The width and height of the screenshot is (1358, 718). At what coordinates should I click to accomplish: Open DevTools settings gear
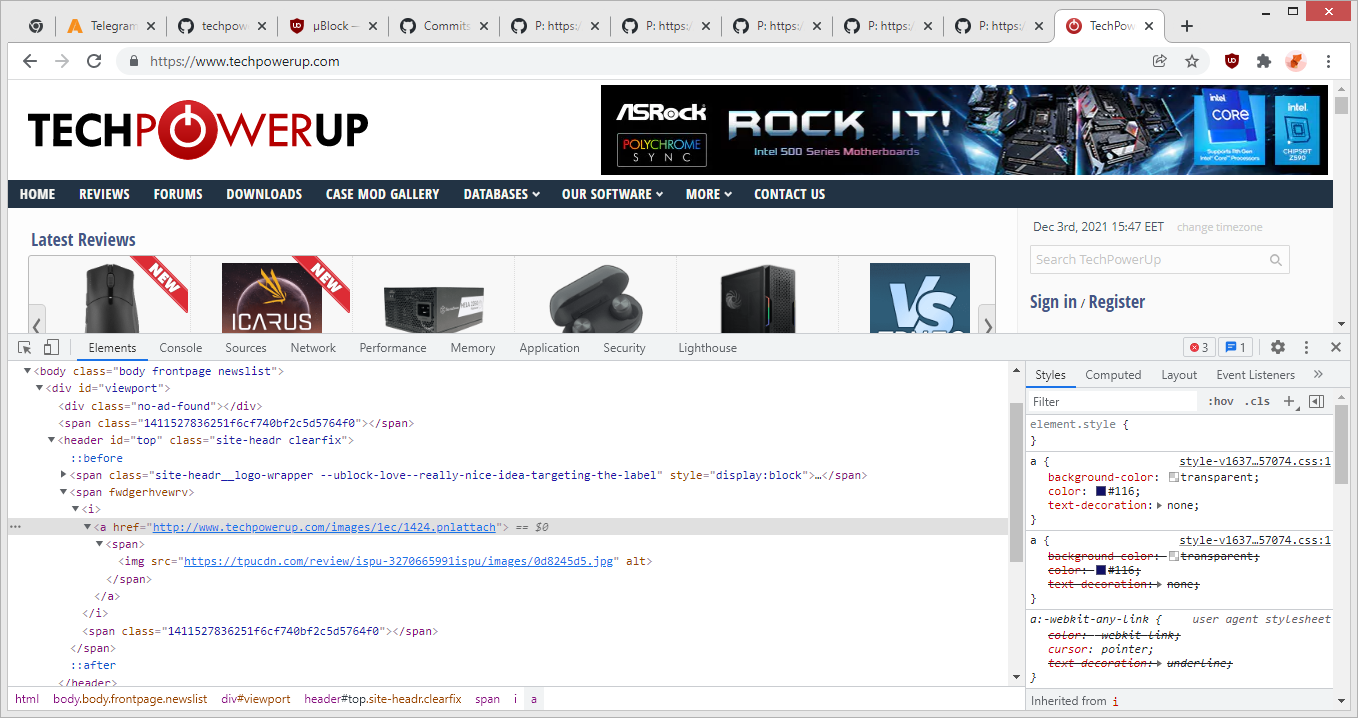click(1278, 347)
